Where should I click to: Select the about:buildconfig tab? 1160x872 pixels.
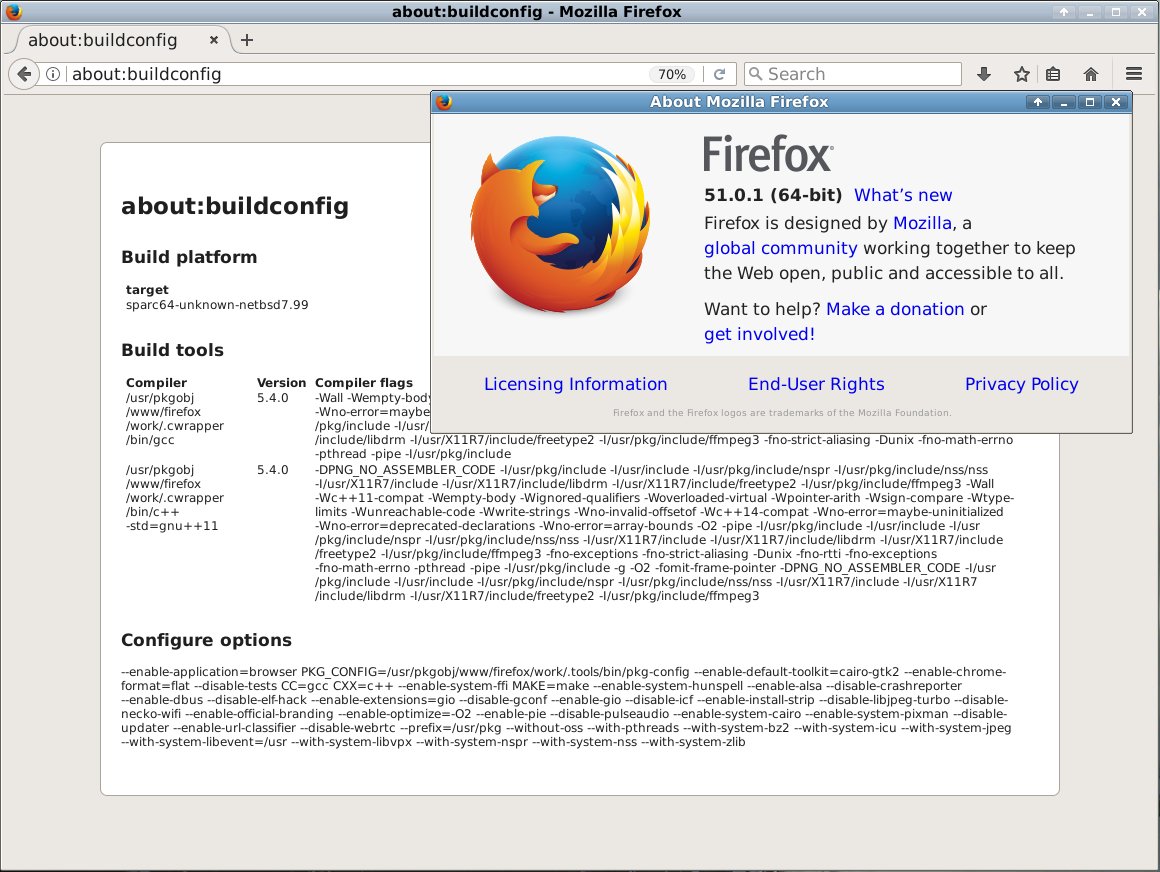[x=118, y=40]
